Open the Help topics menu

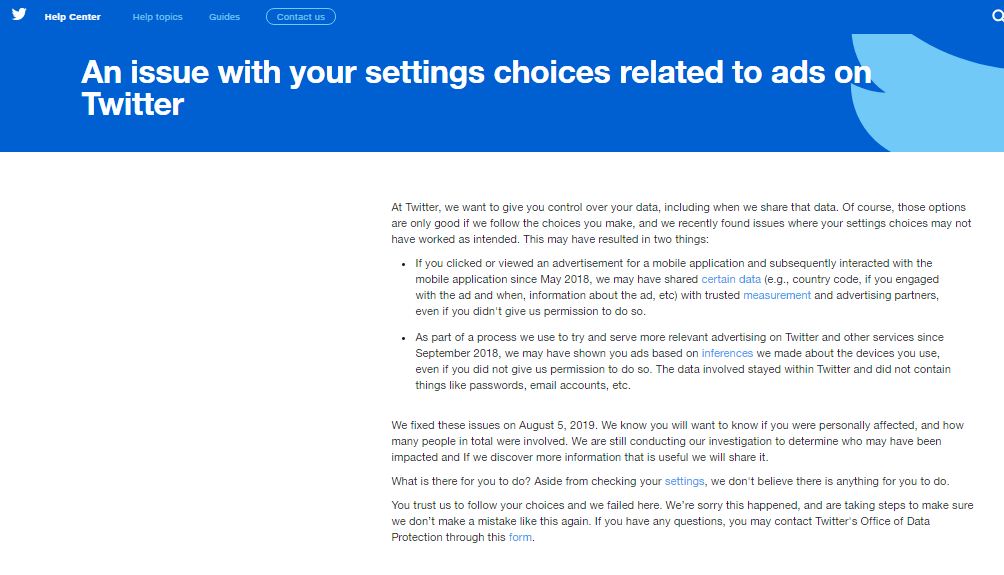pos(157,17)
